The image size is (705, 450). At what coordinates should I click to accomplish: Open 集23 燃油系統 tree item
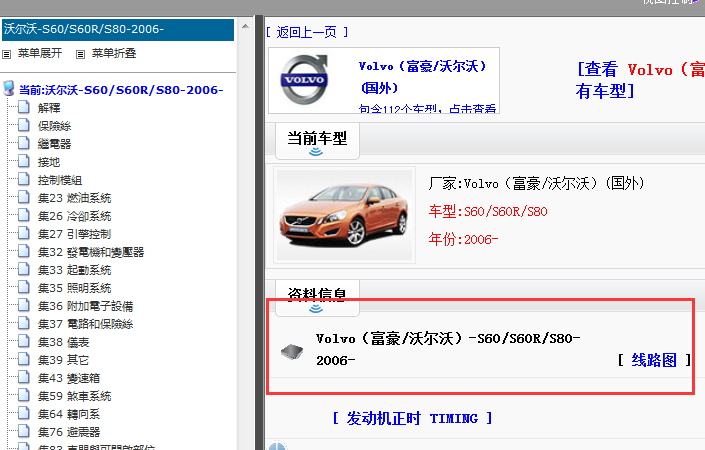pos(75,198)
